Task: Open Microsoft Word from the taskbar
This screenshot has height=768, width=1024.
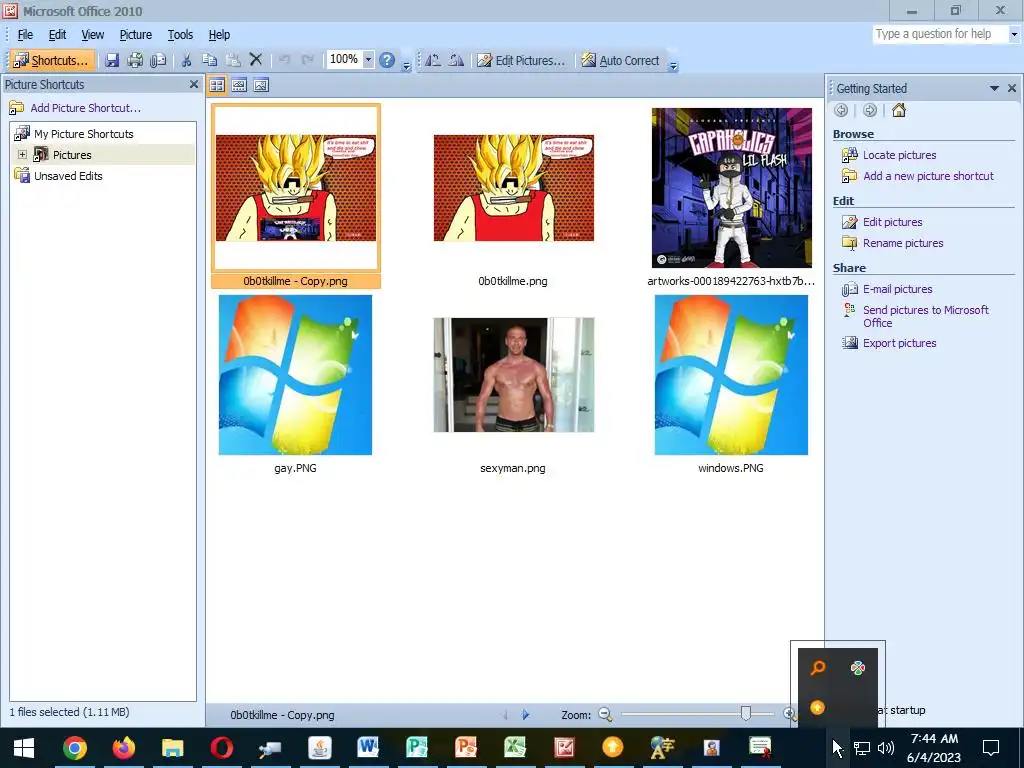Action: coord(368,748)
